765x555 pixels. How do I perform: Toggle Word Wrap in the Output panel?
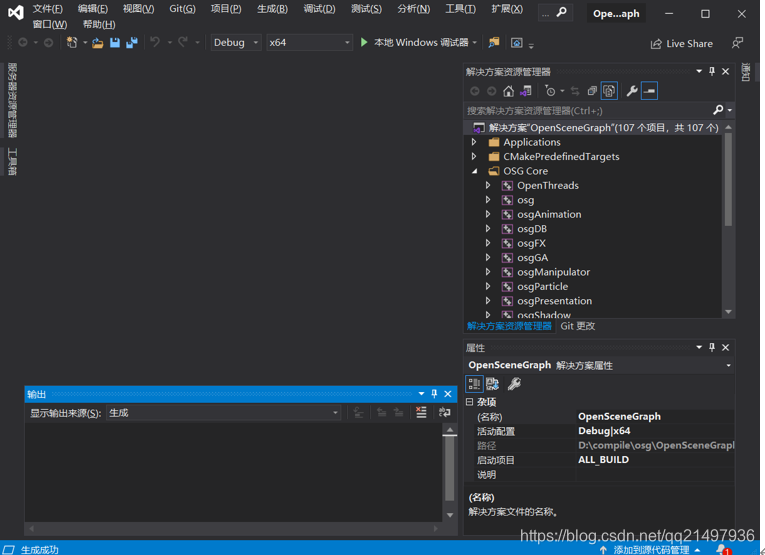coord(444,413)
